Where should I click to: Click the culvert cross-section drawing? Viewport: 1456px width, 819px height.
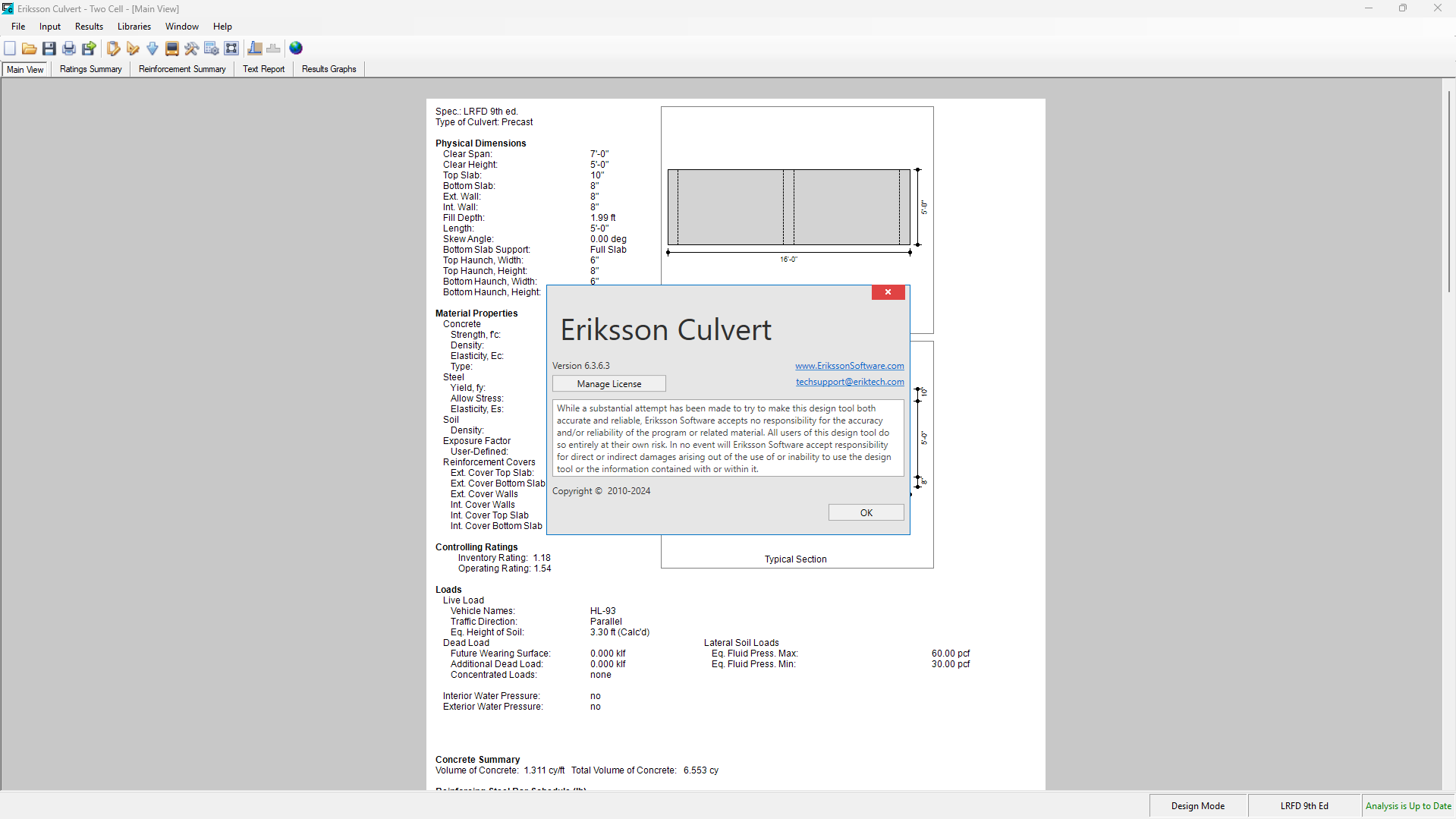pos(789,207)
